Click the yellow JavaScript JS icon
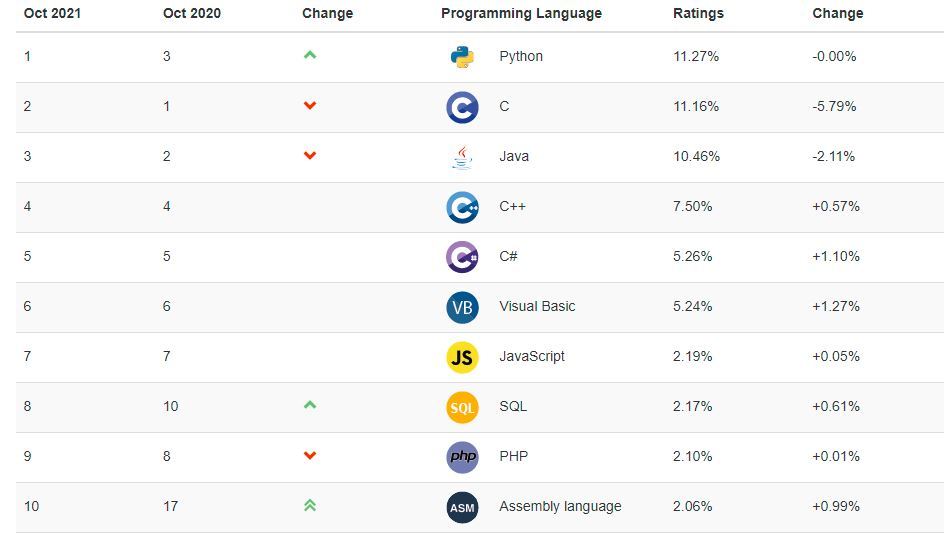This screenshot has width=945, height=533. point(462,357)
